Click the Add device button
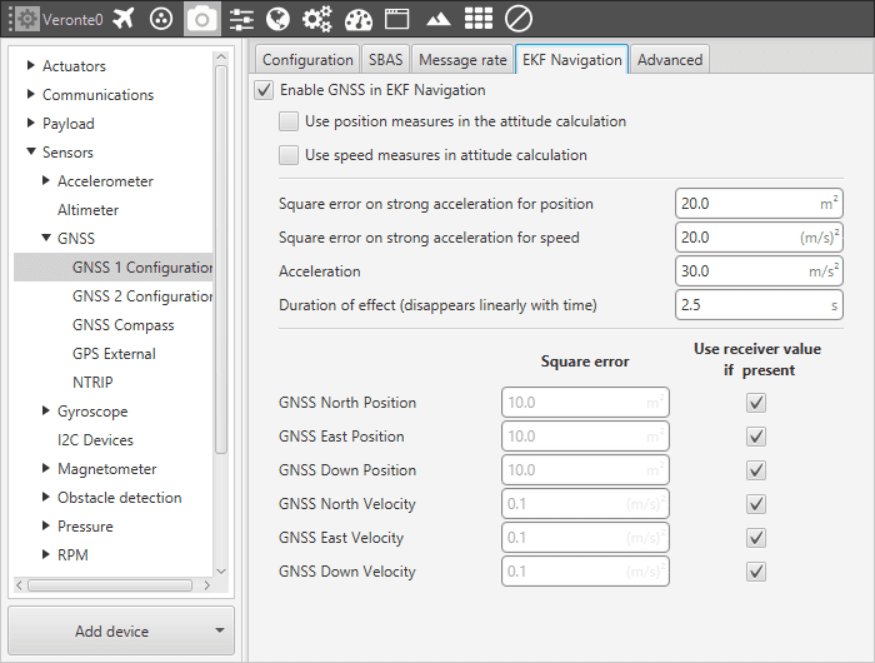The width and height of the screenshot is (875, 663). [121, 631]
